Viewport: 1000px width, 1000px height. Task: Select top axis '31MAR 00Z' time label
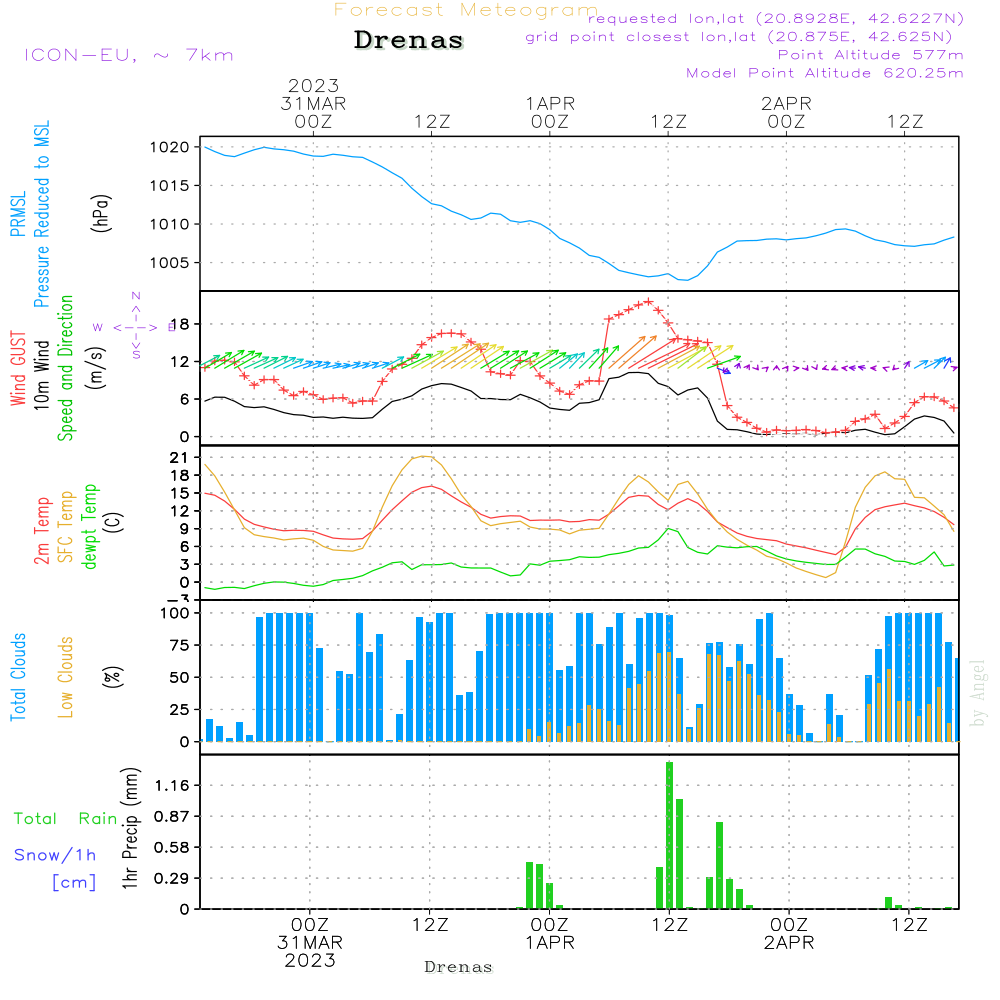click(313, 112)
